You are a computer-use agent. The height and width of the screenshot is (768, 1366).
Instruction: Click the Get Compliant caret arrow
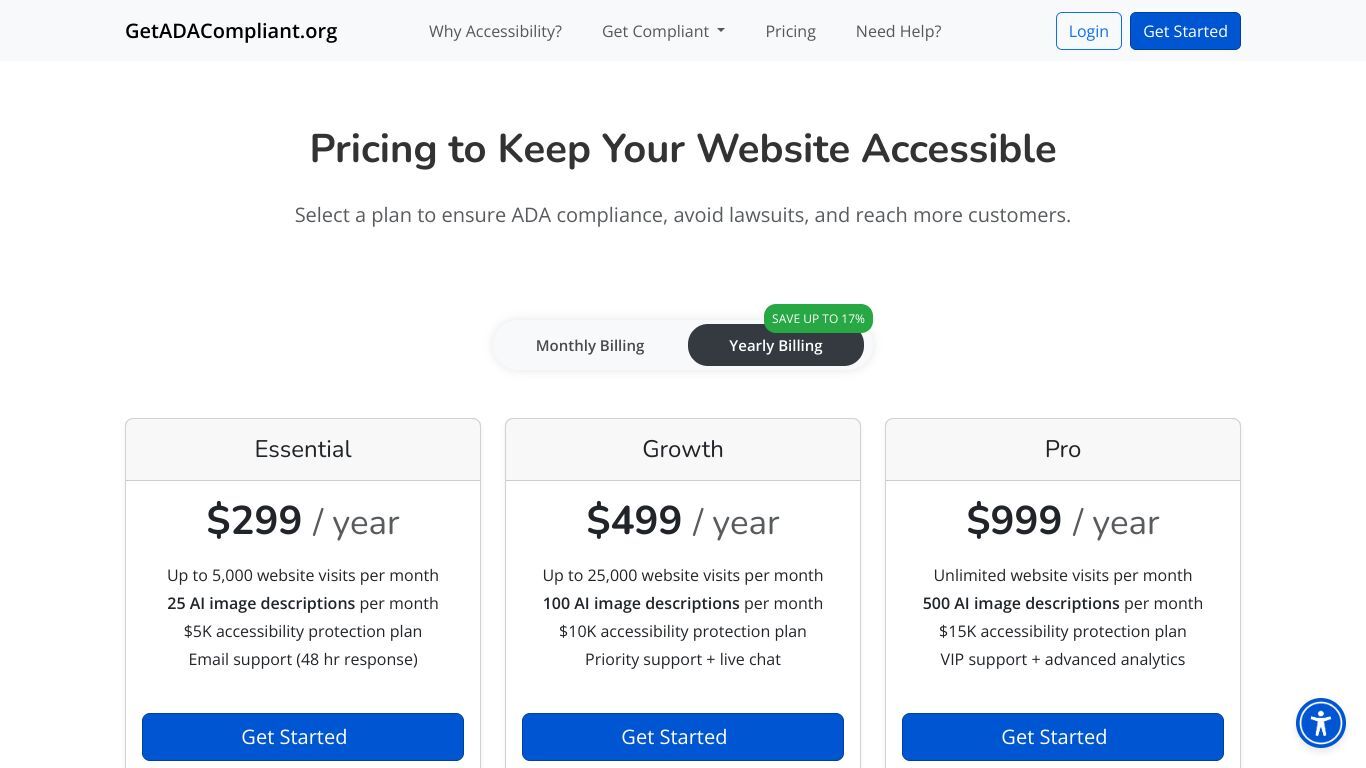tap(721, 31)
